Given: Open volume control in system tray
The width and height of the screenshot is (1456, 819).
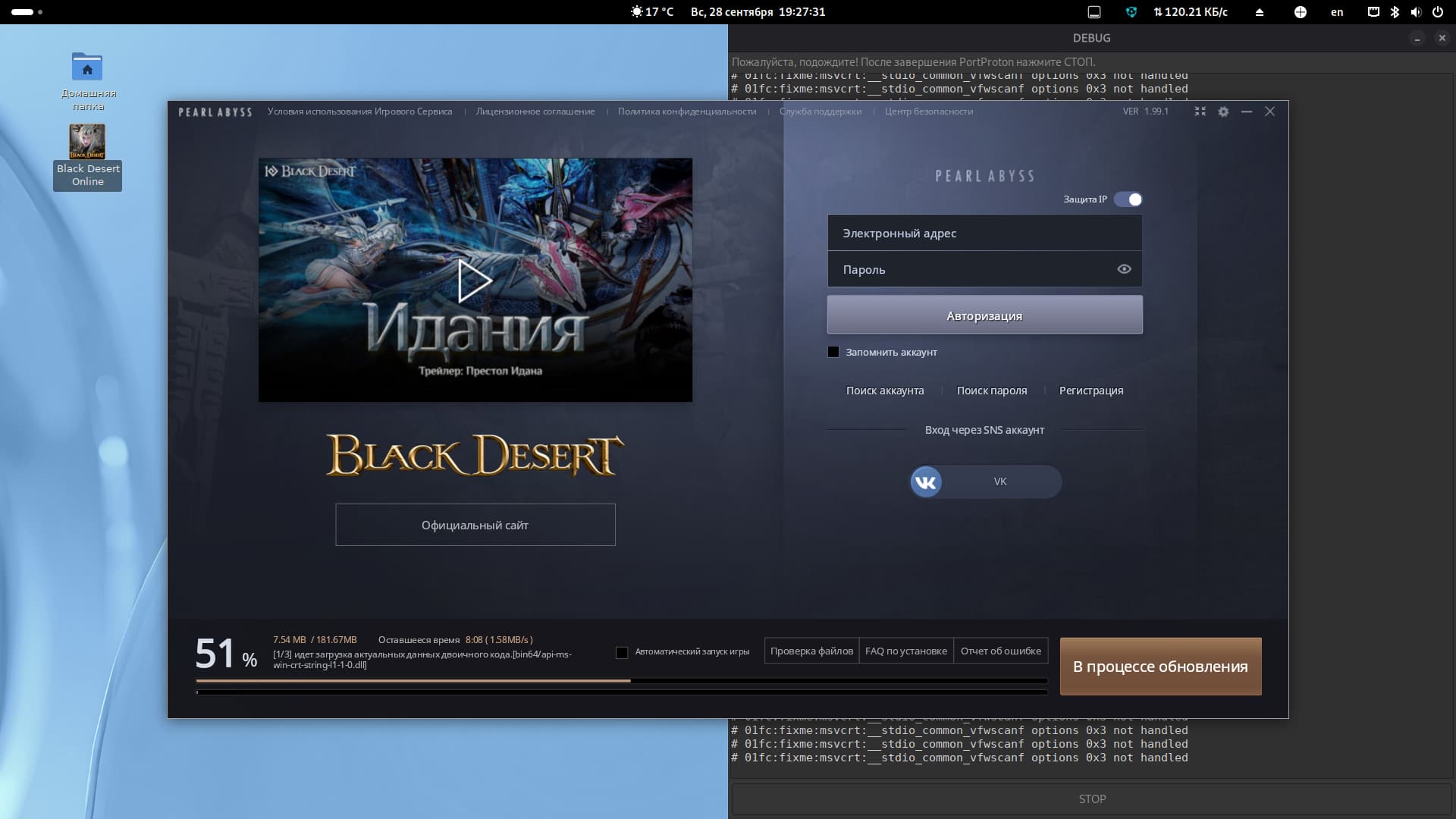Looking at the screenshot, I should pos(1416,12).
